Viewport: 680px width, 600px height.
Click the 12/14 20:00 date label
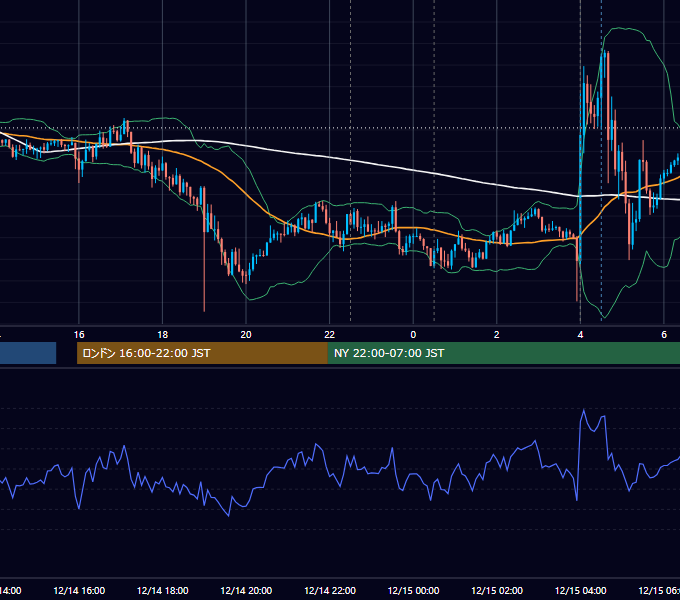(246, 591)
